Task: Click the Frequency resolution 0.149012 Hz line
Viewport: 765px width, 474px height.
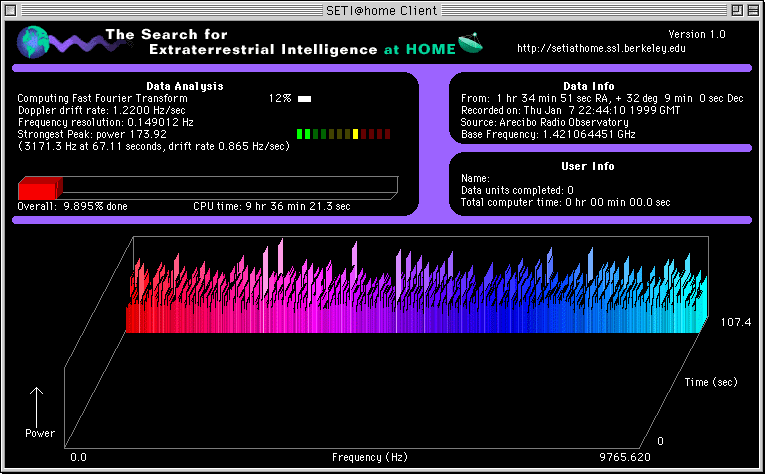Action: tap(105, 122)
